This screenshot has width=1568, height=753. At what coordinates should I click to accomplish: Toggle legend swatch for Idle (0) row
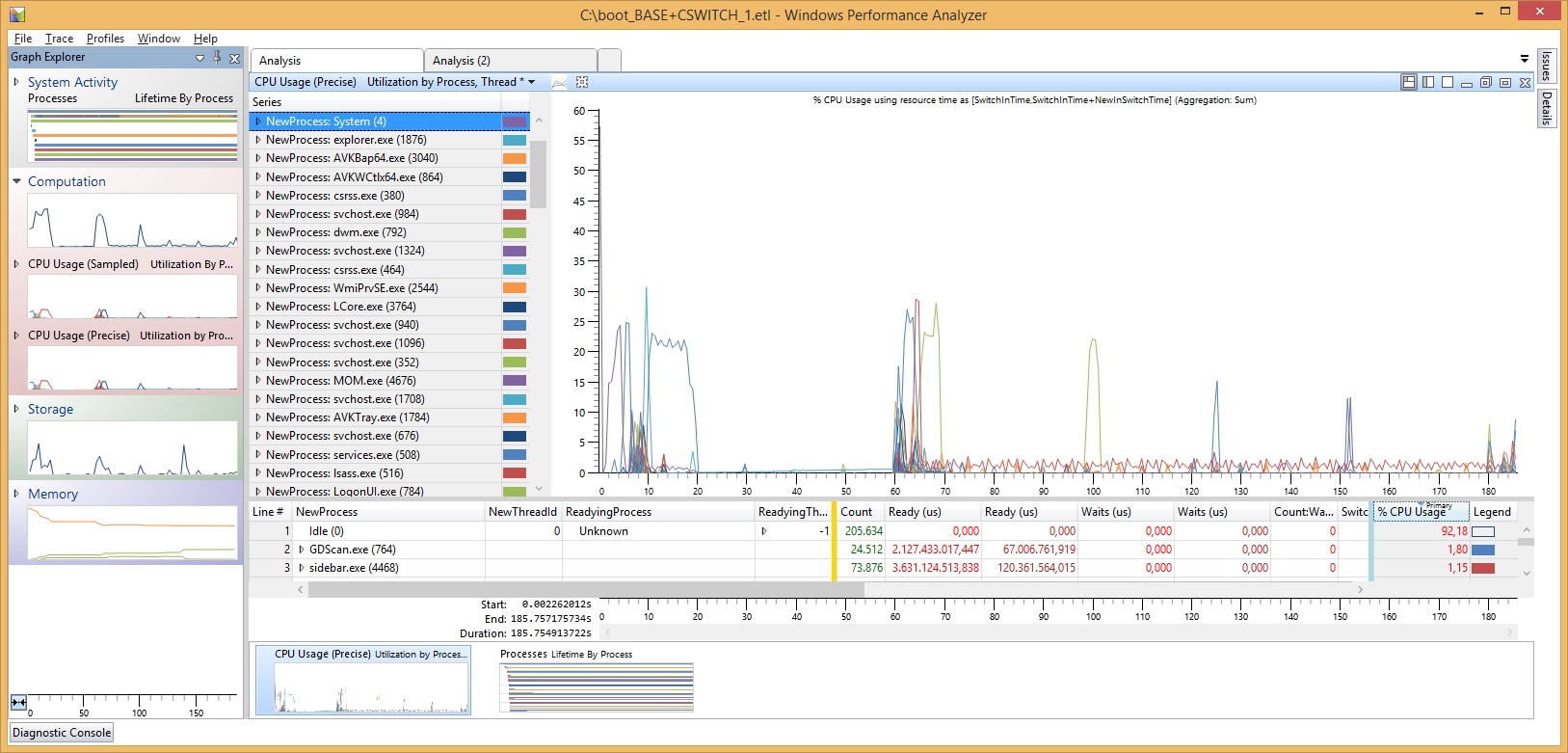point(1483,531)
